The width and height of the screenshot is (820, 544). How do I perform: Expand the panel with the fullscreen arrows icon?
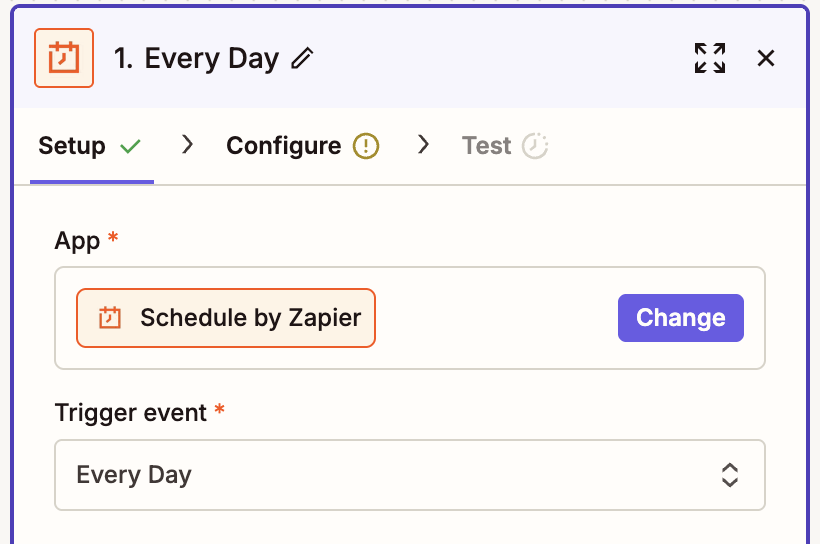tap(710, 58)
